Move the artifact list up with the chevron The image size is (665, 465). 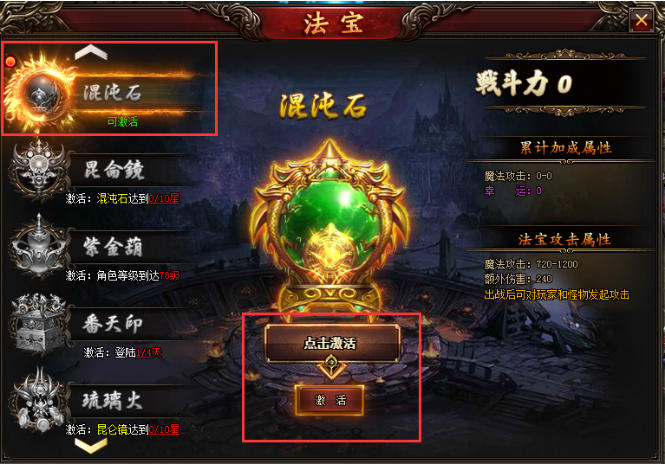[x=91, y=52]
